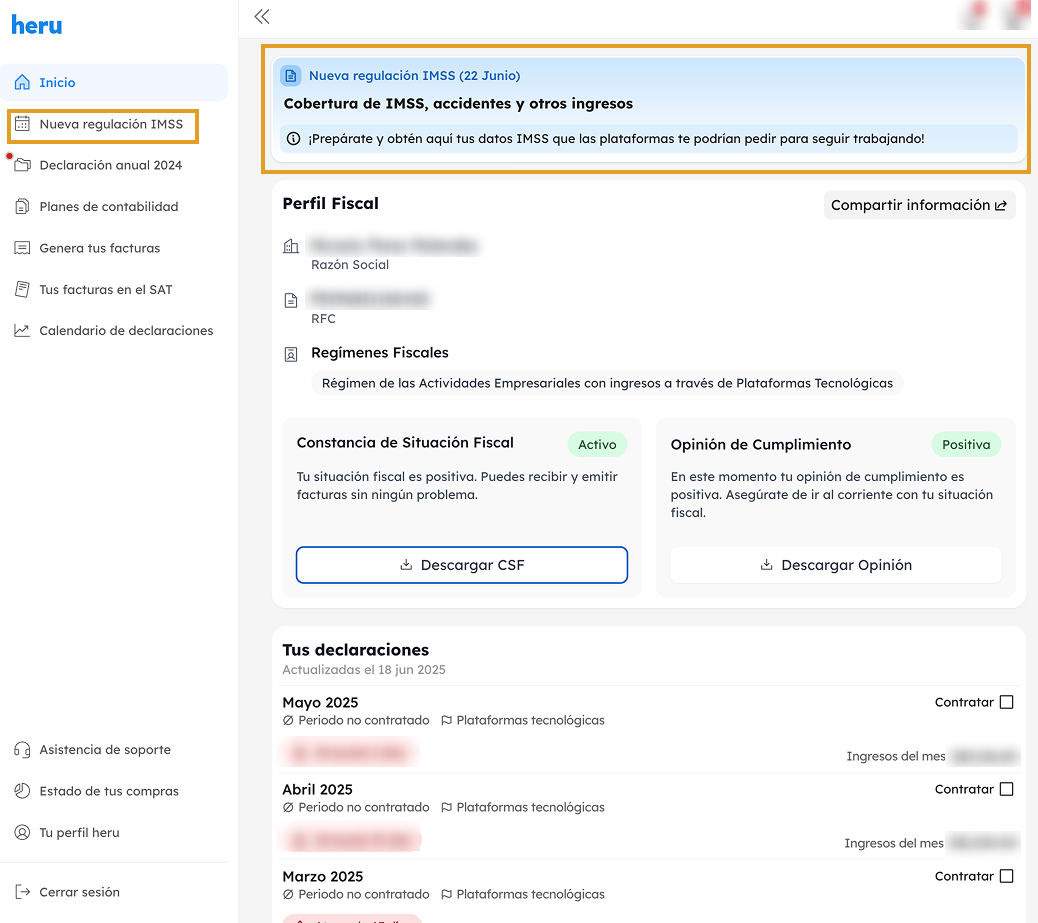Click the ¡Prepárate y obtén aquí IMSS notice

(x=649, y=138)
